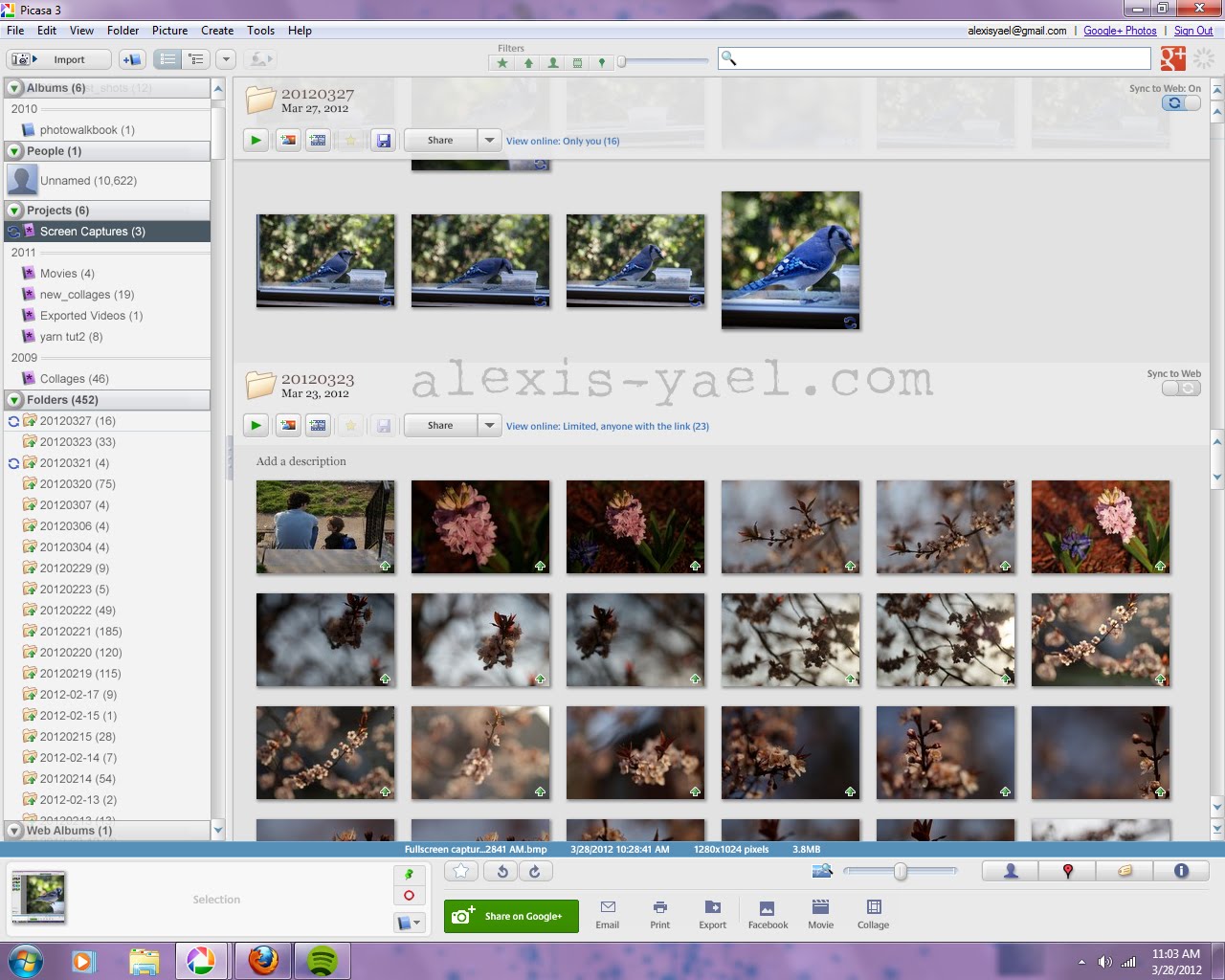Viewport: 1225px width, 980px height.
Task: Toggle Sync to Web for 20120323
Action: (x=1180, y=388)
